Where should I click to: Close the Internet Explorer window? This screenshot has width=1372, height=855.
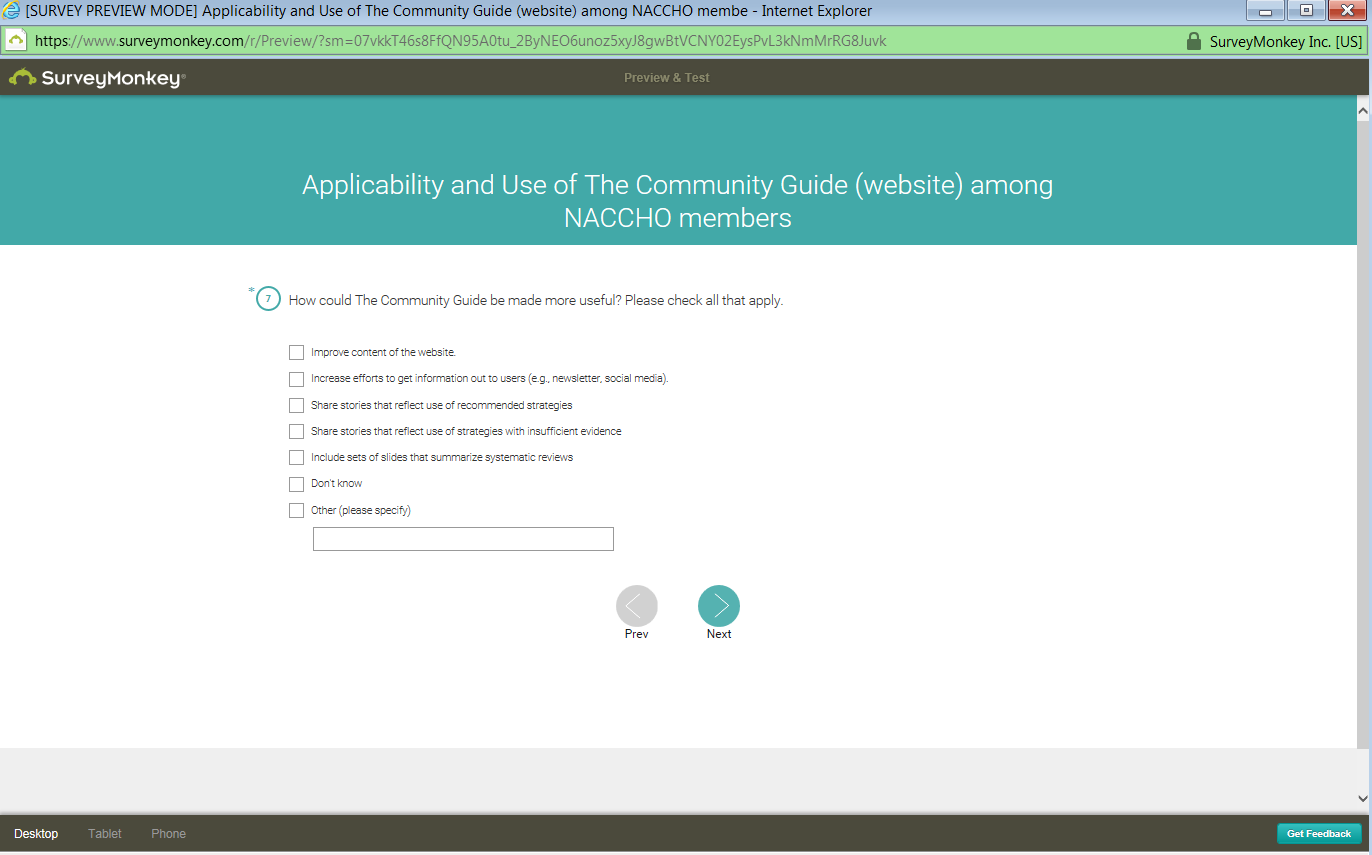1348,11
